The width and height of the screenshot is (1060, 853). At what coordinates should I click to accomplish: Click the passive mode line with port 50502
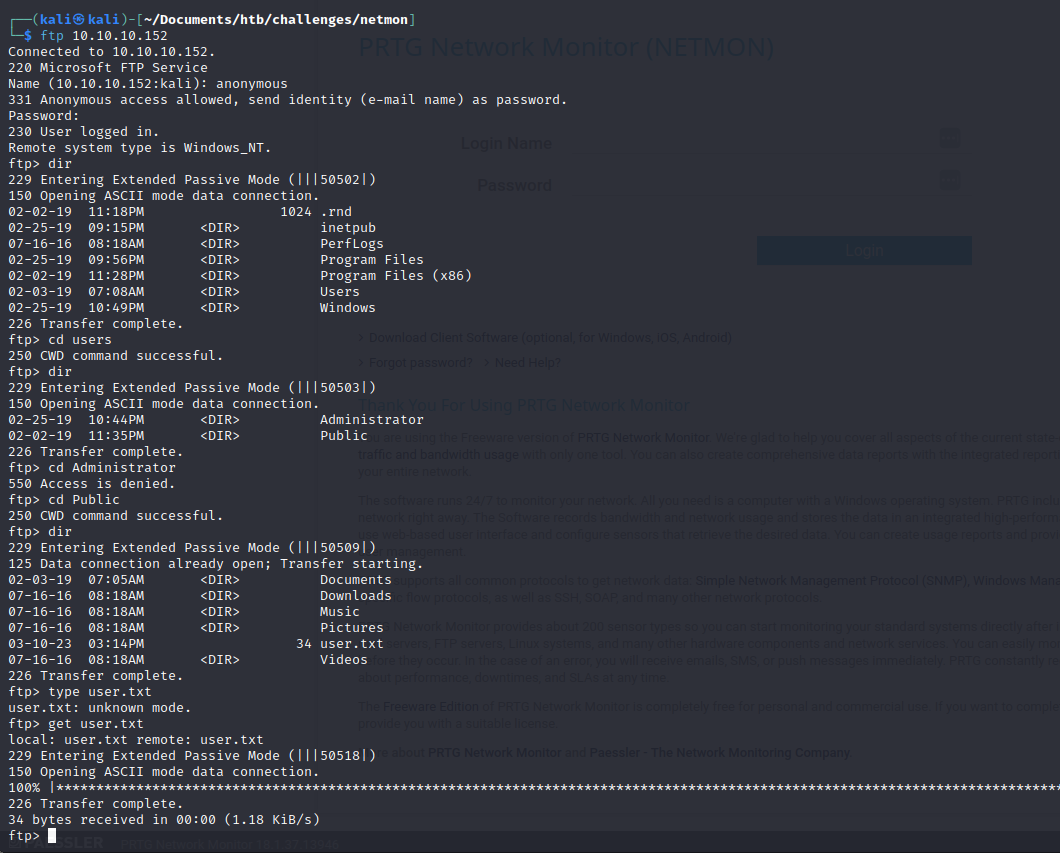[x=191, y=180]
